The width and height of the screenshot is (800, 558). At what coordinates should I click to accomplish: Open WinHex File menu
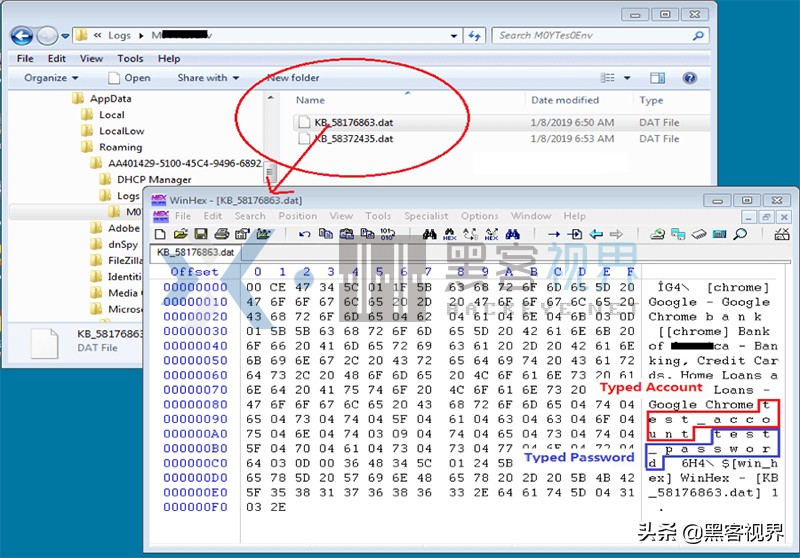(183, 216)
